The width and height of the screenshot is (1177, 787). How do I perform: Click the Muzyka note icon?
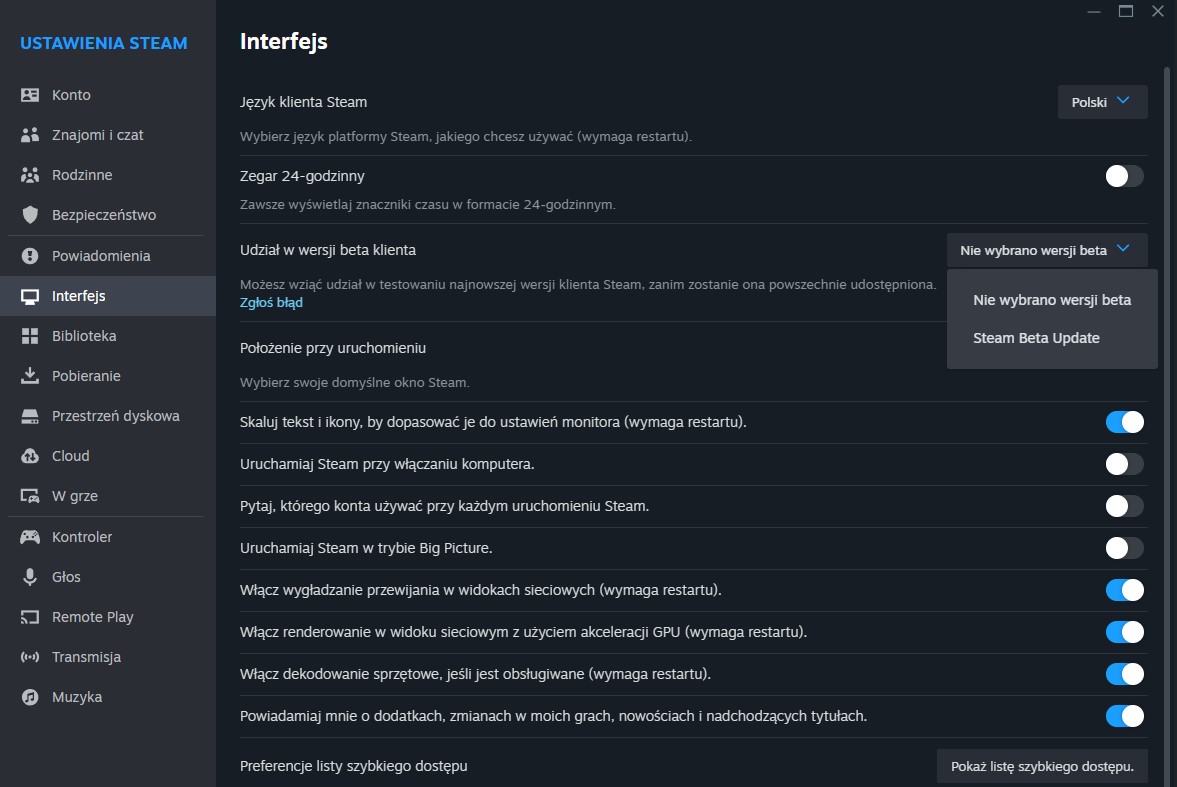[31, 696]
